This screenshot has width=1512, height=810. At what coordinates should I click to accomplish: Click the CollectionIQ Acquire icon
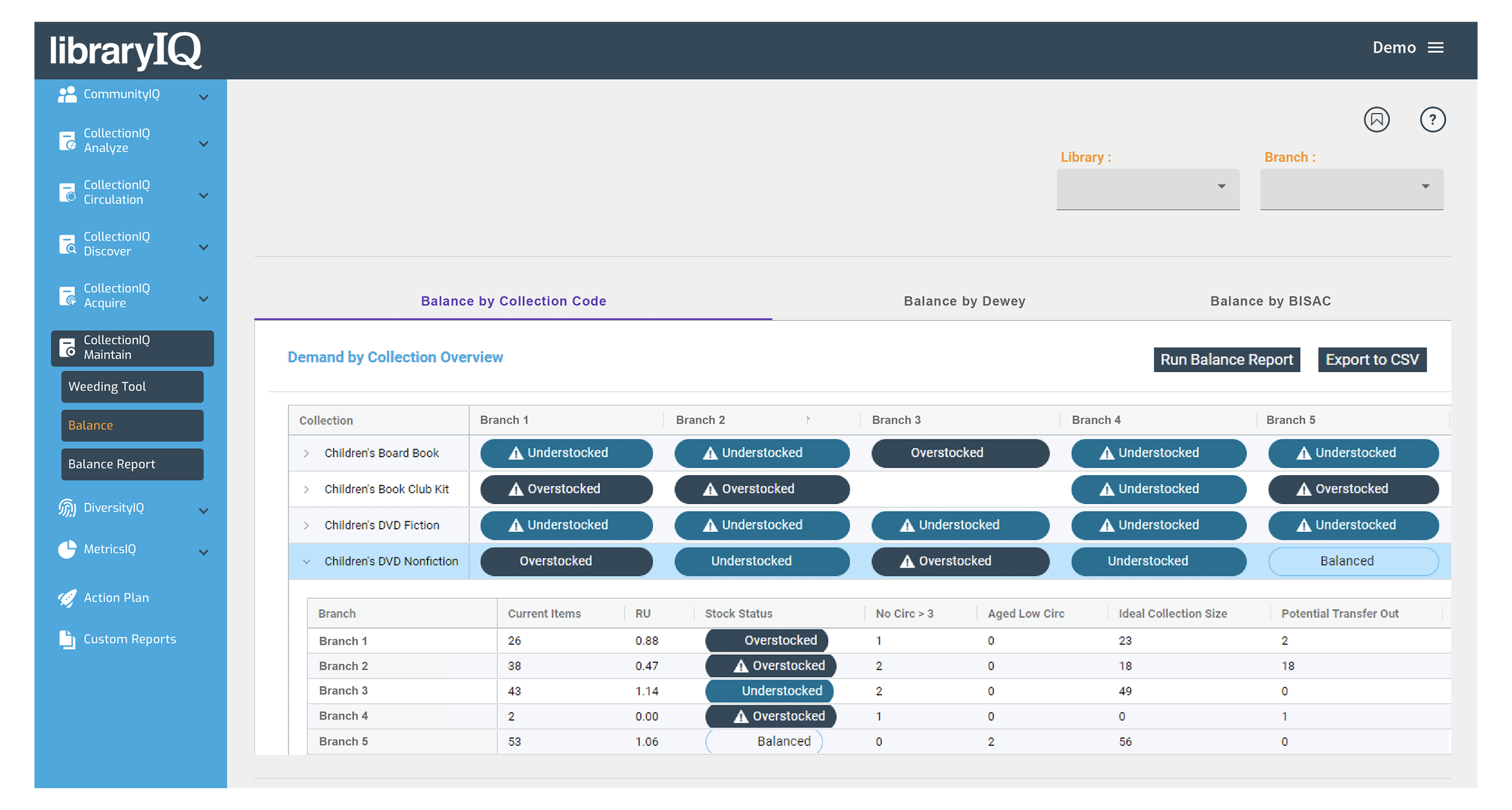[x=68, y=296]
